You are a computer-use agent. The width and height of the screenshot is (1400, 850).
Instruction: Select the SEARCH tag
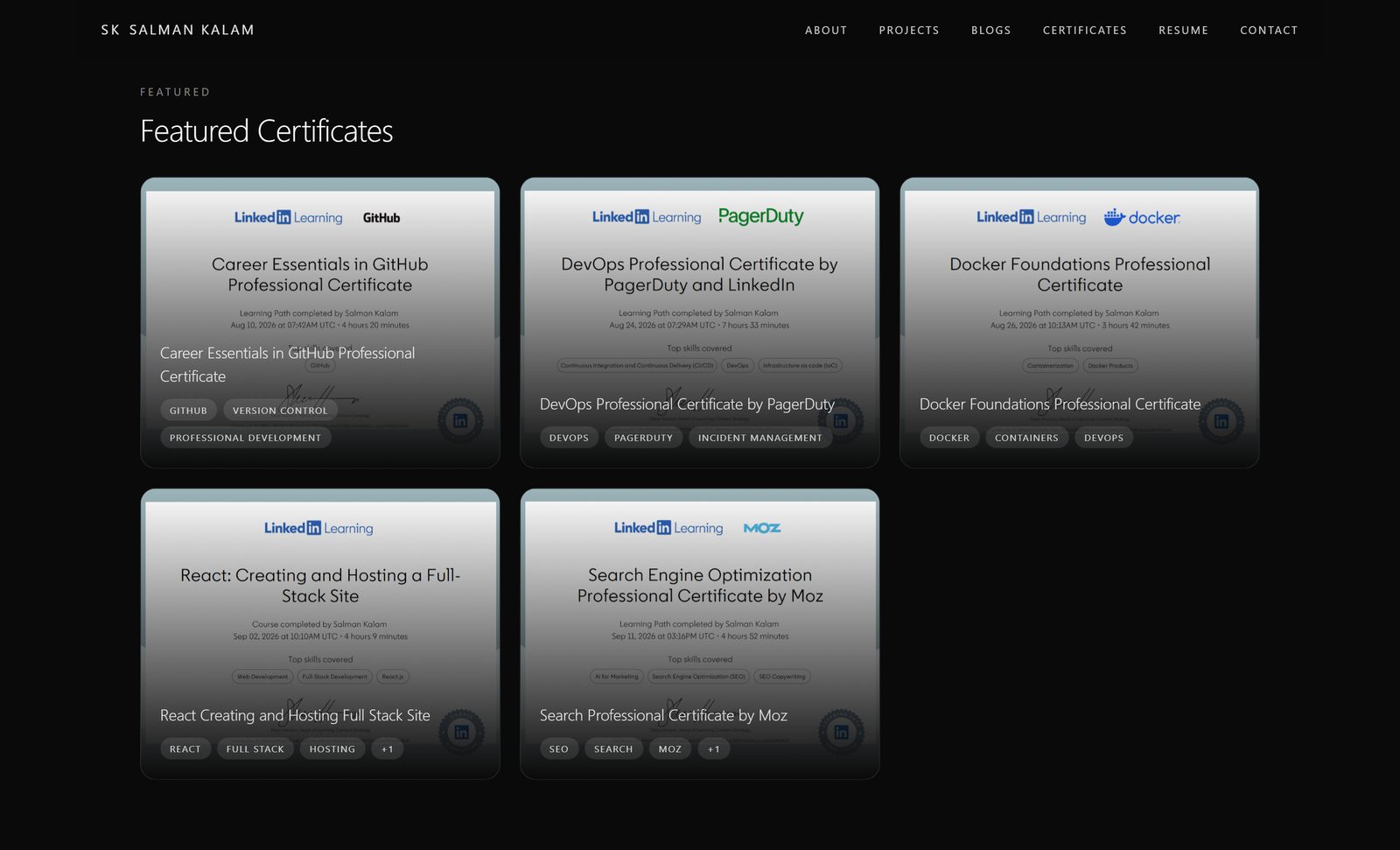pos(613,749)
